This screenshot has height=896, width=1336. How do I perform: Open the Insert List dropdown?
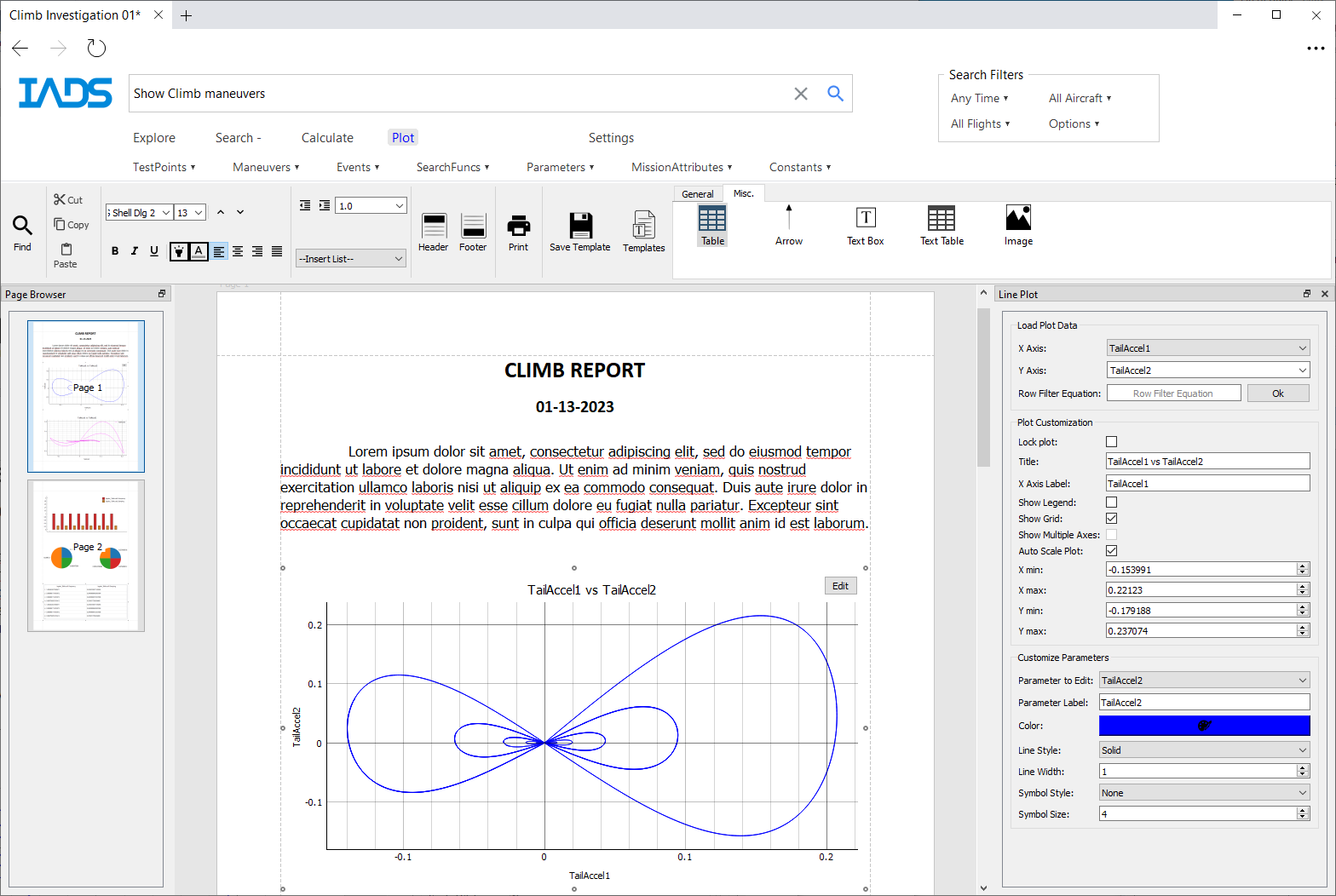pos(351,258)
